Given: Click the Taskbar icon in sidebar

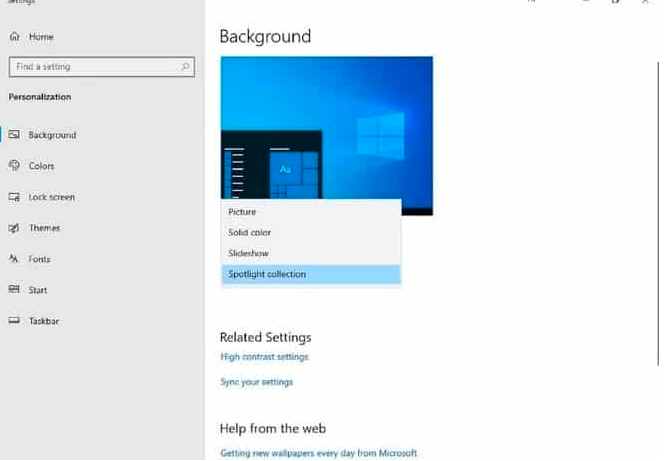Looking at the screenshot, I should point(14,321).
